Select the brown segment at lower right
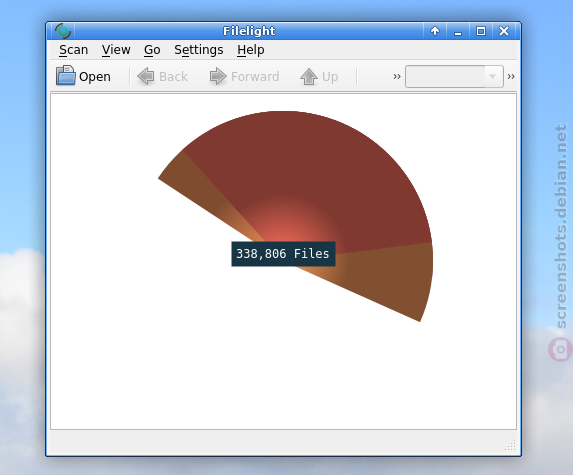 (391, 278)
